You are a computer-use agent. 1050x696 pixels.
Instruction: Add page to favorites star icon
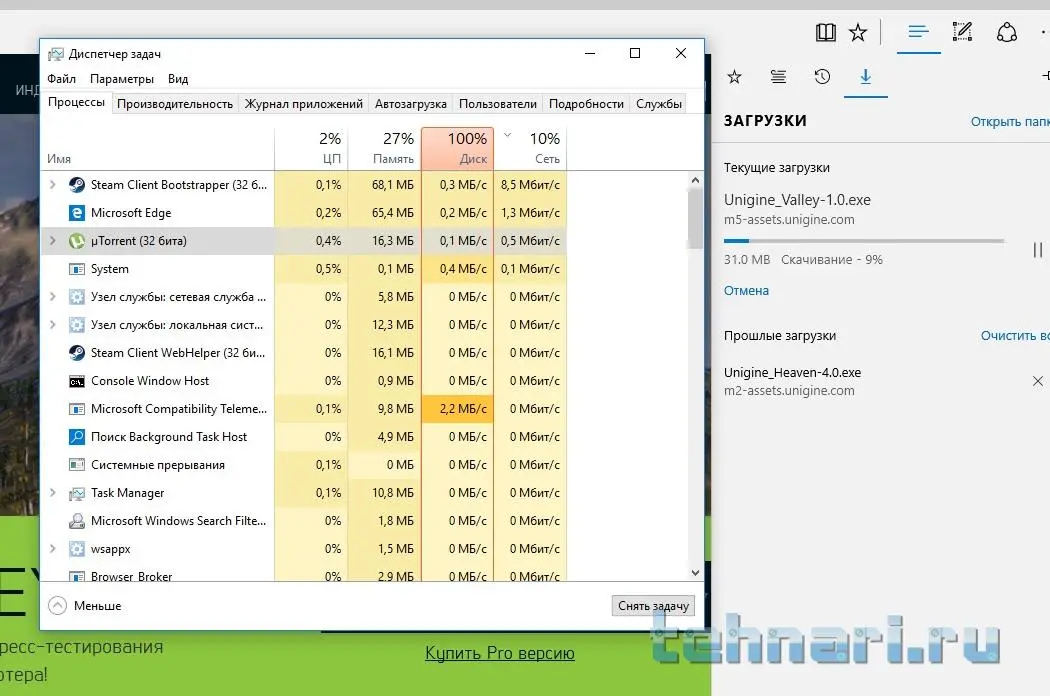click(x=858, y=32)
